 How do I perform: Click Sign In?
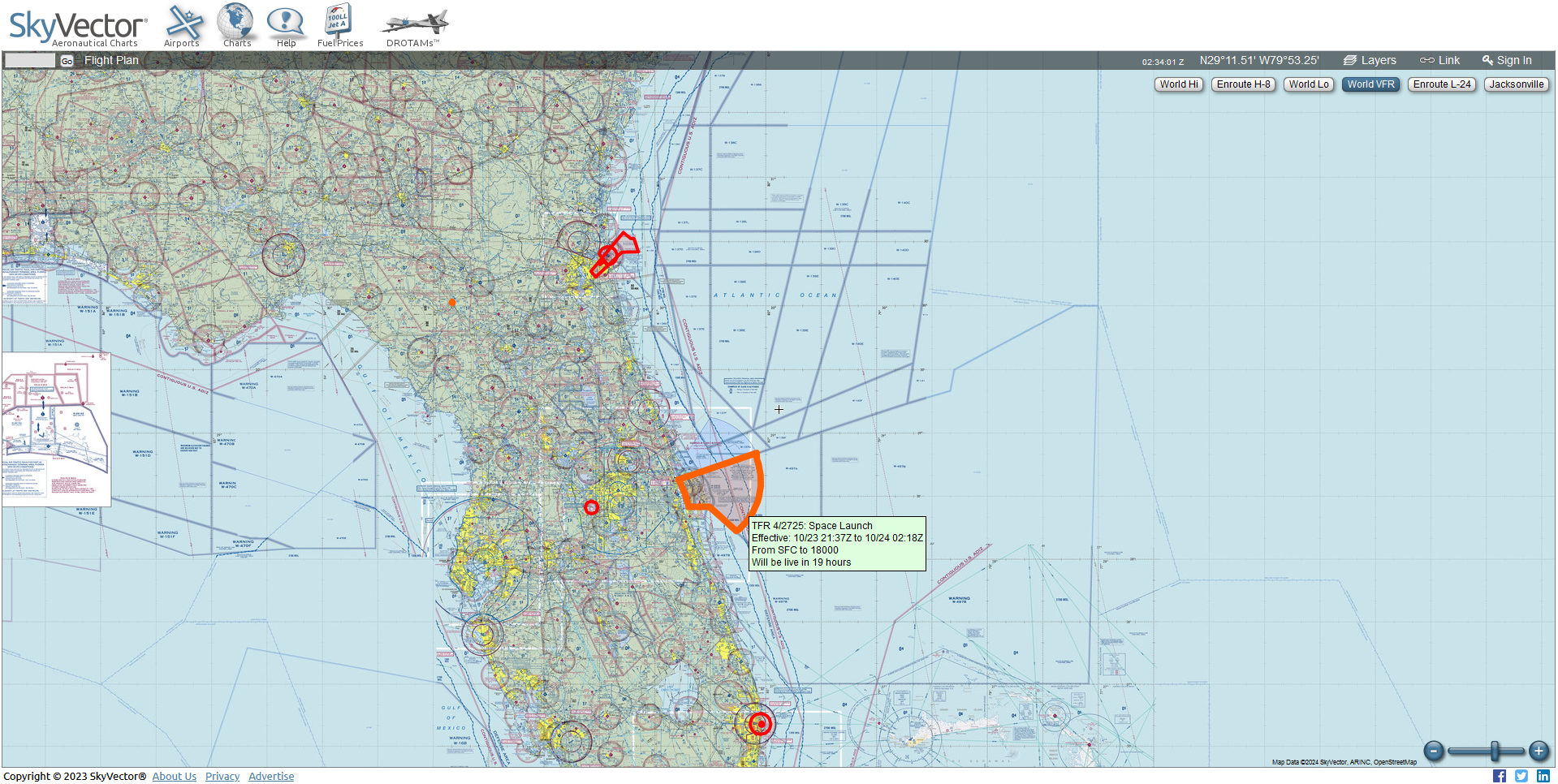(x=1507, y=60)
